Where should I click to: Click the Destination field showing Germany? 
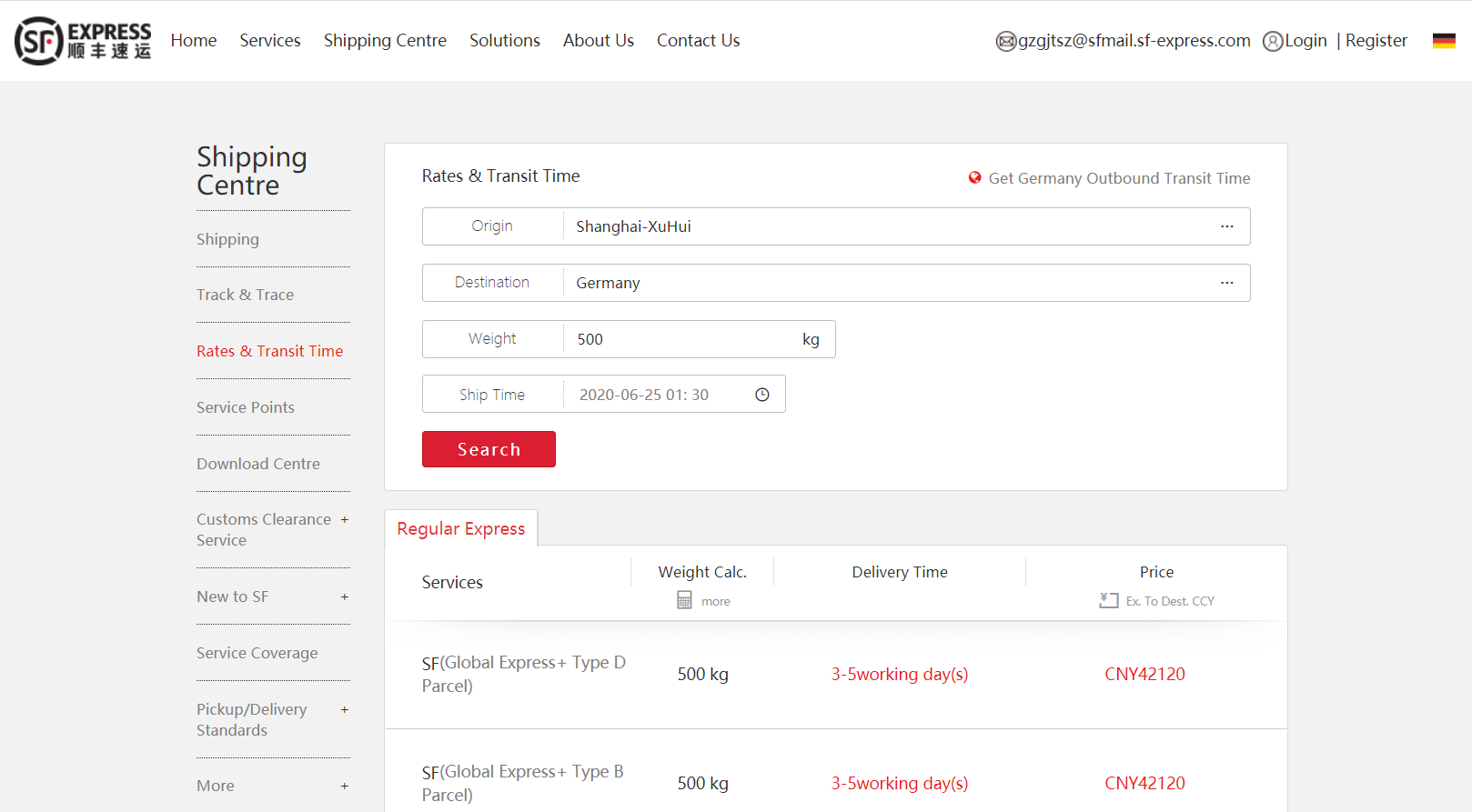[x=836, y=283]
